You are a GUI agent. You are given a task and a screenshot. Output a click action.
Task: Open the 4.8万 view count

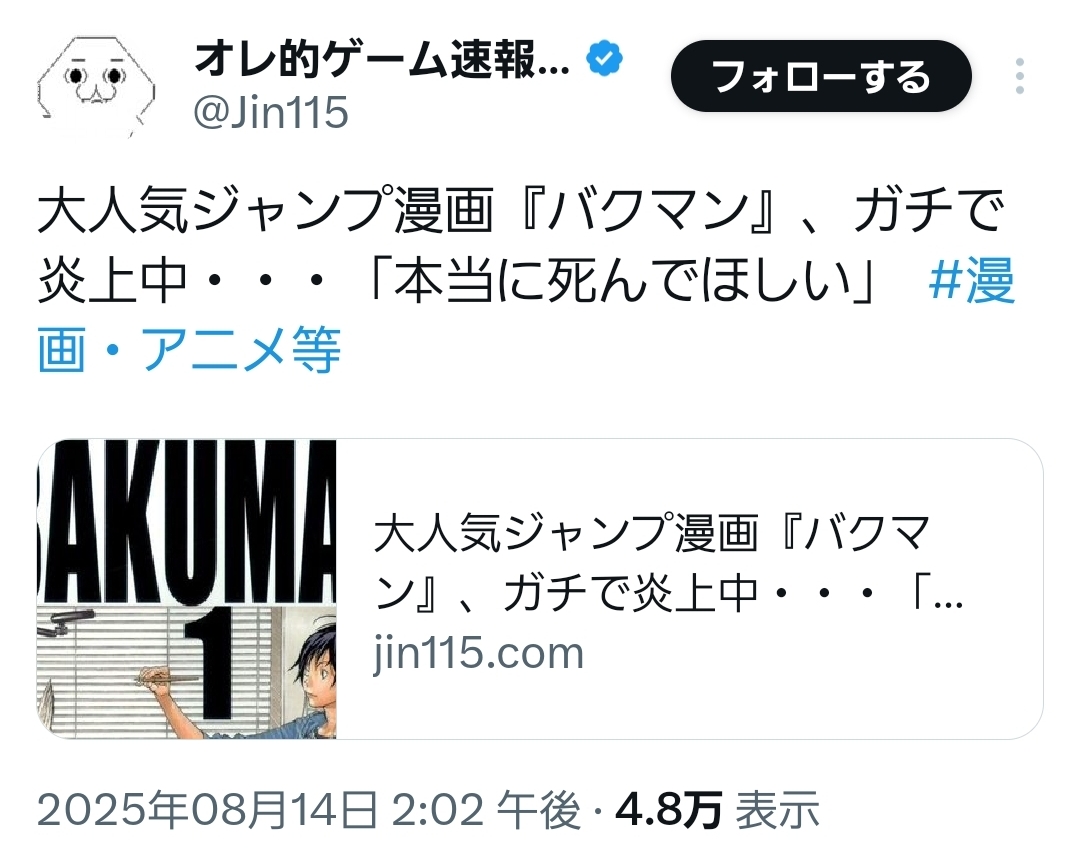coord(668,809)
